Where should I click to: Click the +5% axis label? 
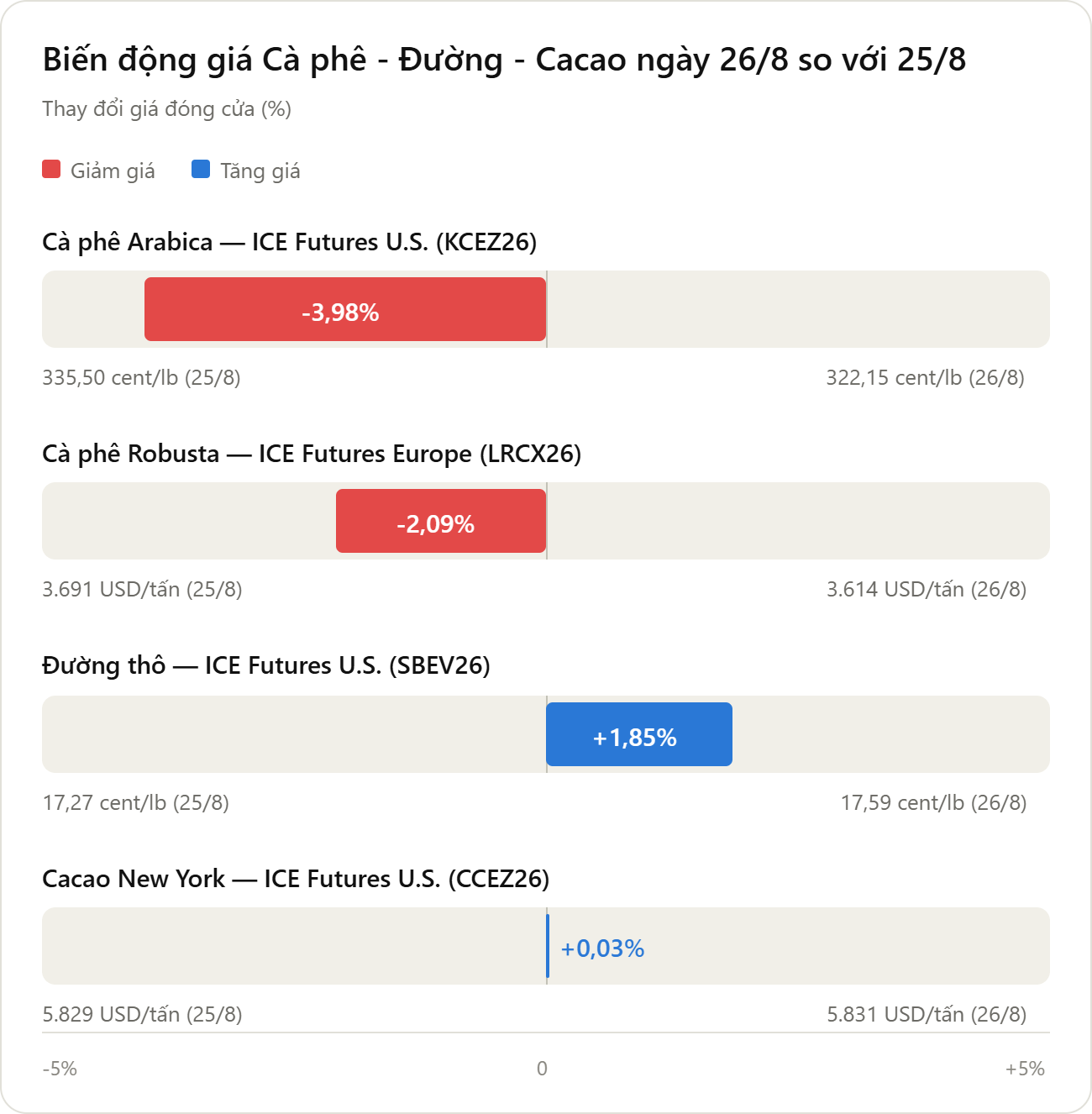pyautogui.click(x=1025, y=1069)
